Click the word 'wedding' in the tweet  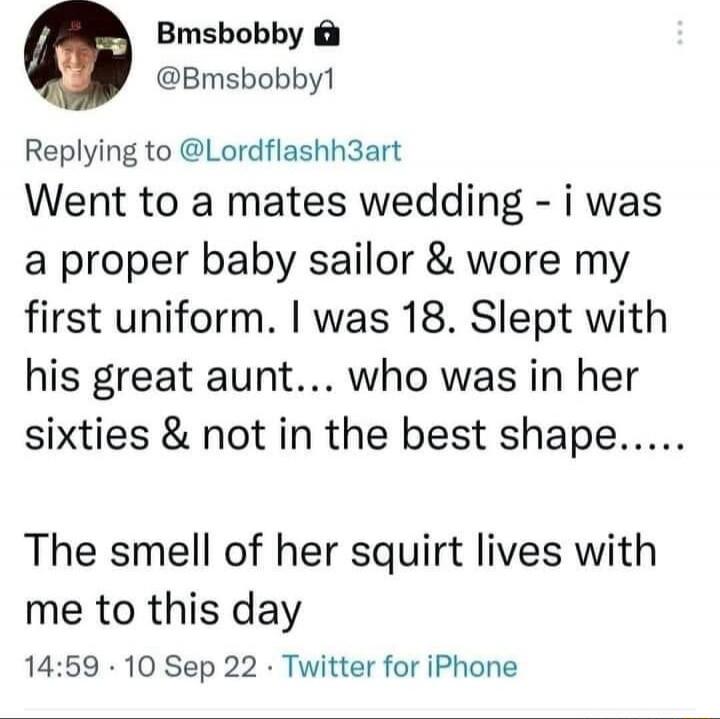(x=441, y=202)
